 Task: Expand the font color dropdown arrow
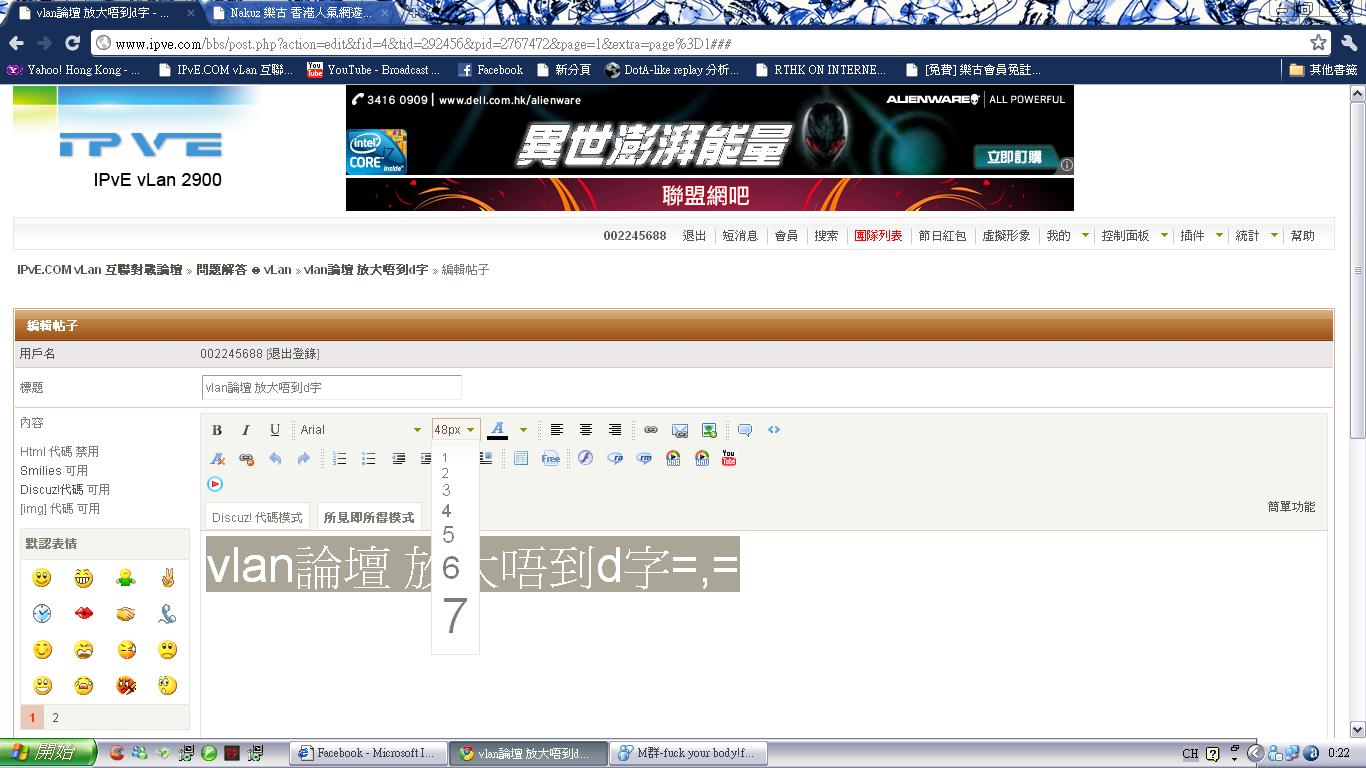point(523,430)
